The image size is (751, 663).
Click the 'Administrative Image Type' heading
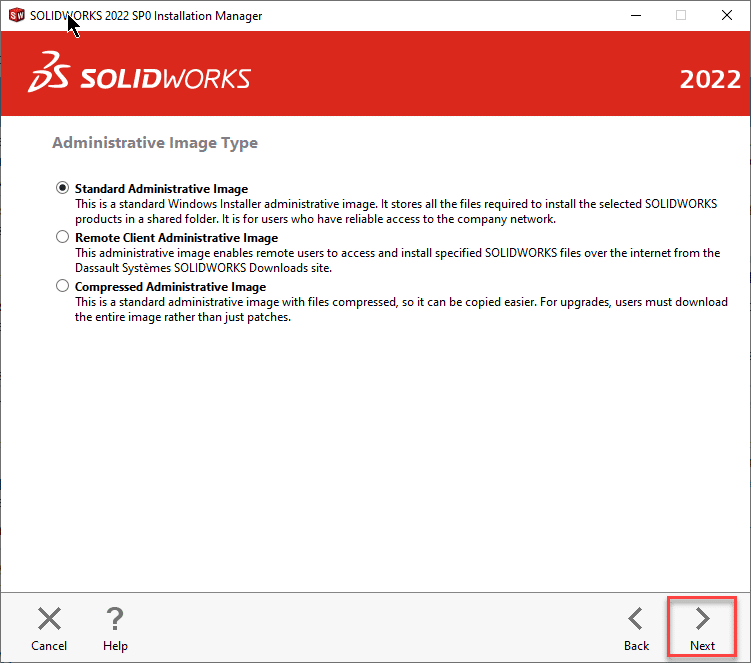pos(155,143)
